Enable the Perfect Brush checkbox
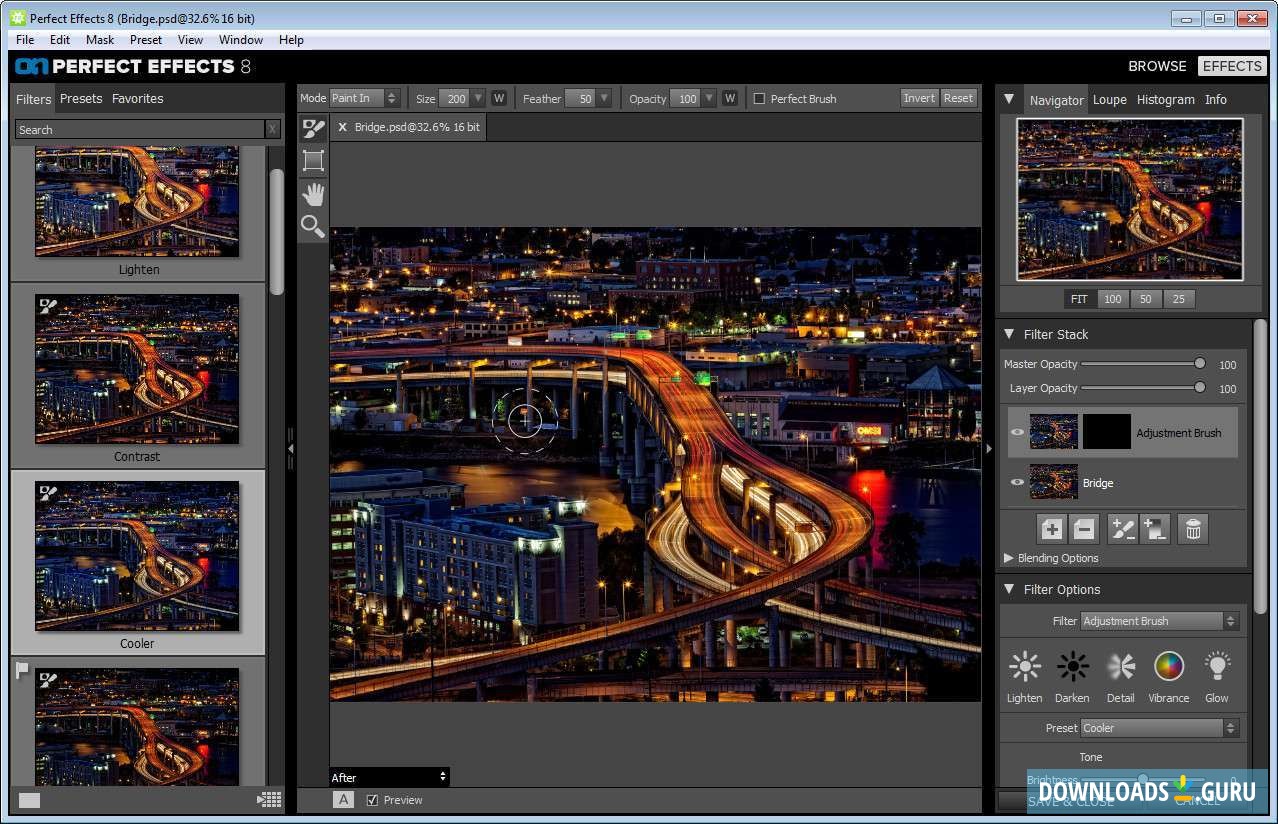 [x=759, y=99]
